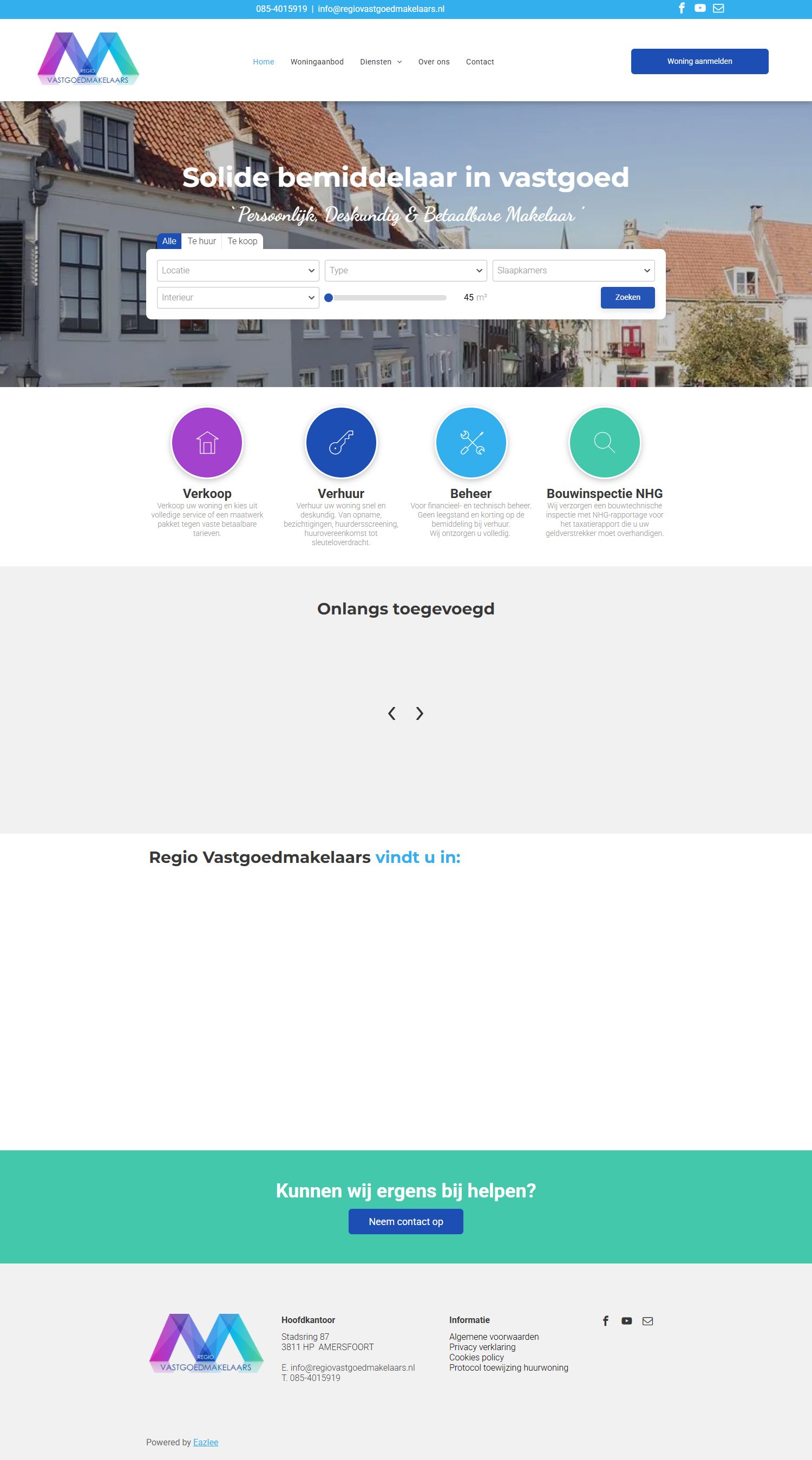Open Woningaanbod in navigation
This screenshot has width=812, height=1460.
[x=317, y=62]
